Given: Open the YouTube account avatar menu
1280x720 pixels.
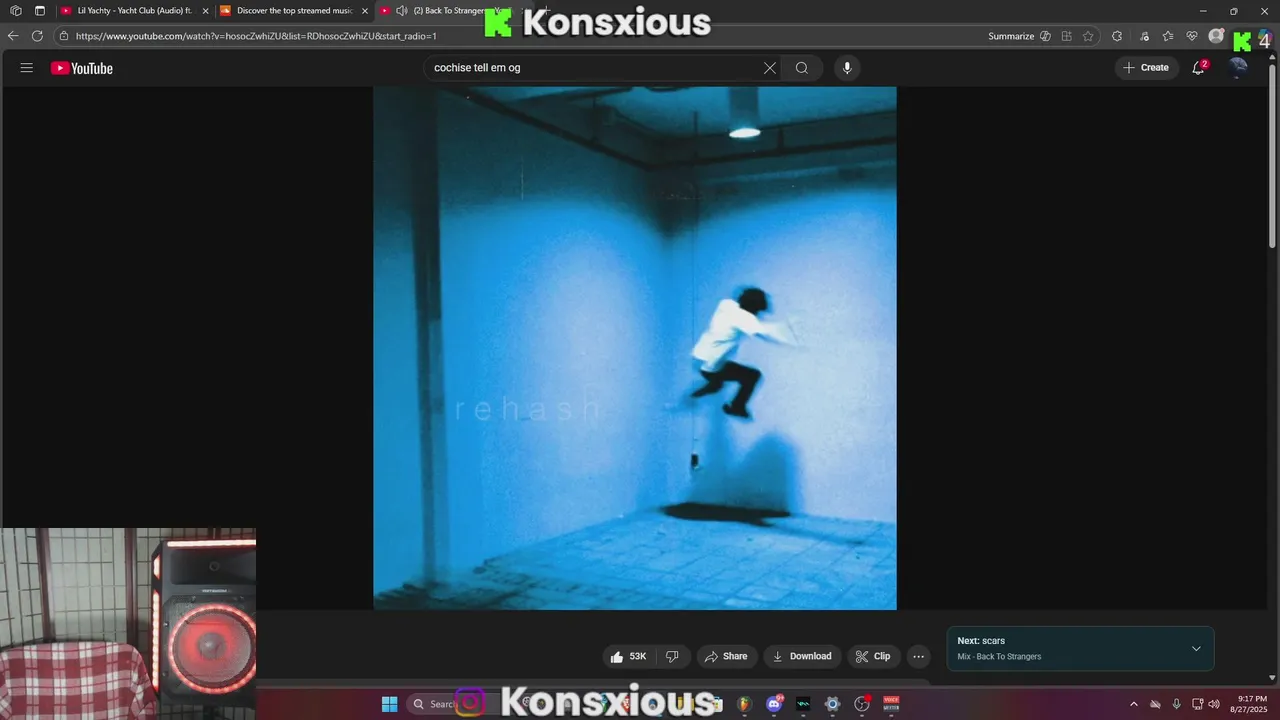Looking at the screenshot, I should (x=1239, y=68).
